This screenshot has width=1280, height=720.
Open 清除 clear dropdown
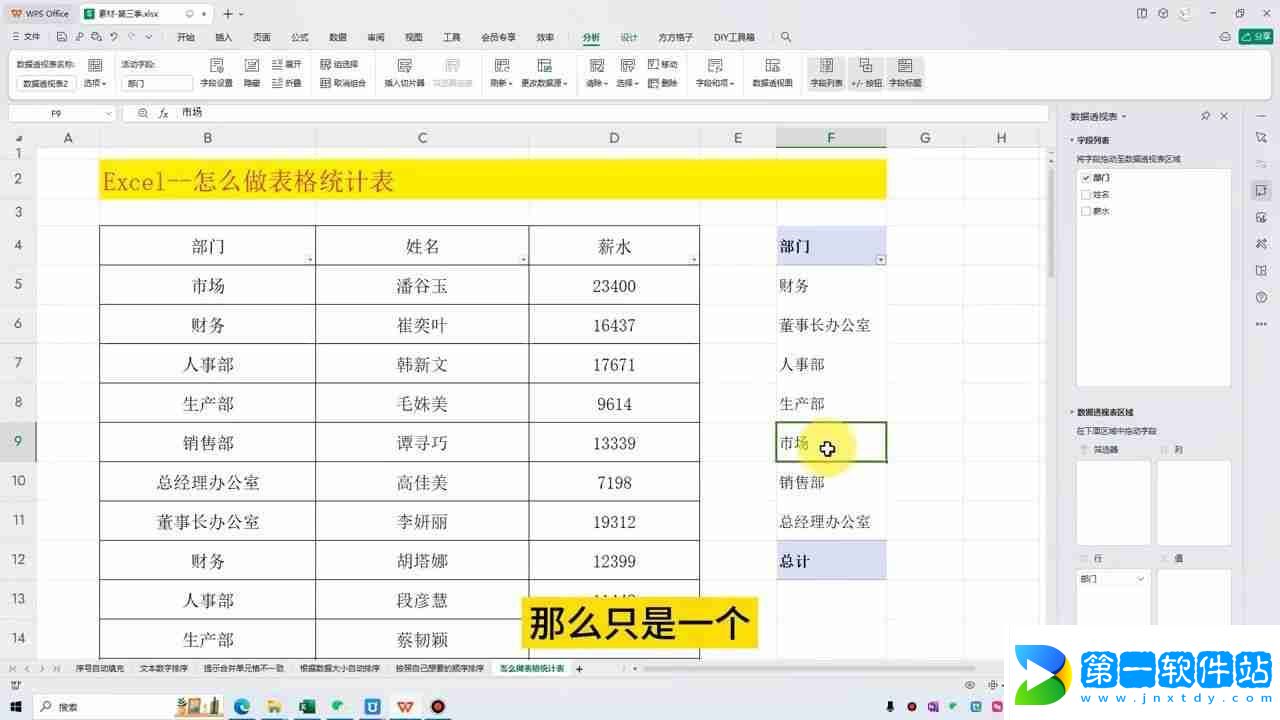click(597, 83)
